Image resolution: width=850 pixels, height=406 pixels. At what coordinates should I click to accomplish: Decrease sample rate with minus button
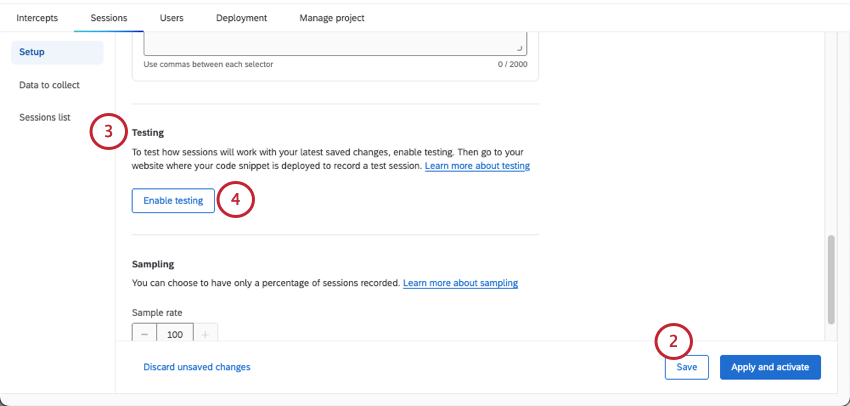pyautogui.click(x=144, y=334)
